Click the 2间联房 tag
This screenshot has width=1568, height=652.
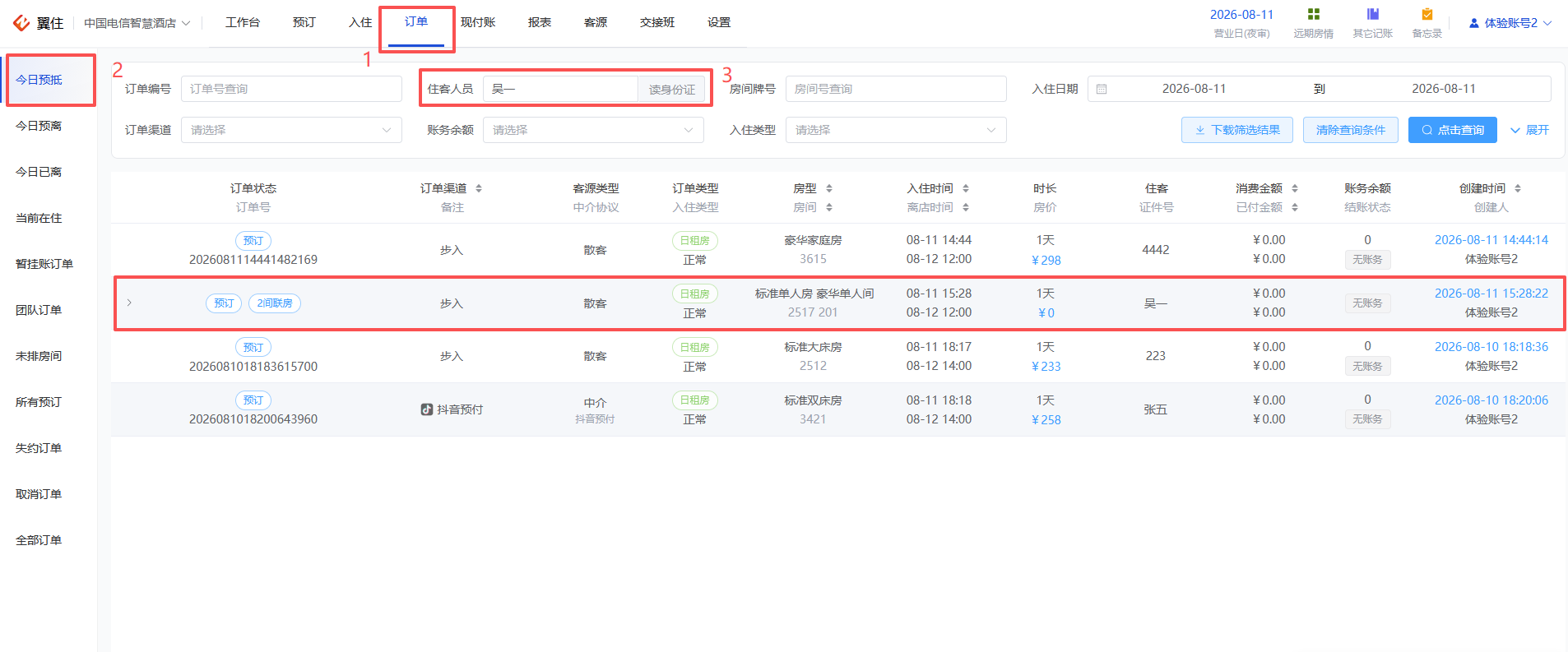pos(275,303)
